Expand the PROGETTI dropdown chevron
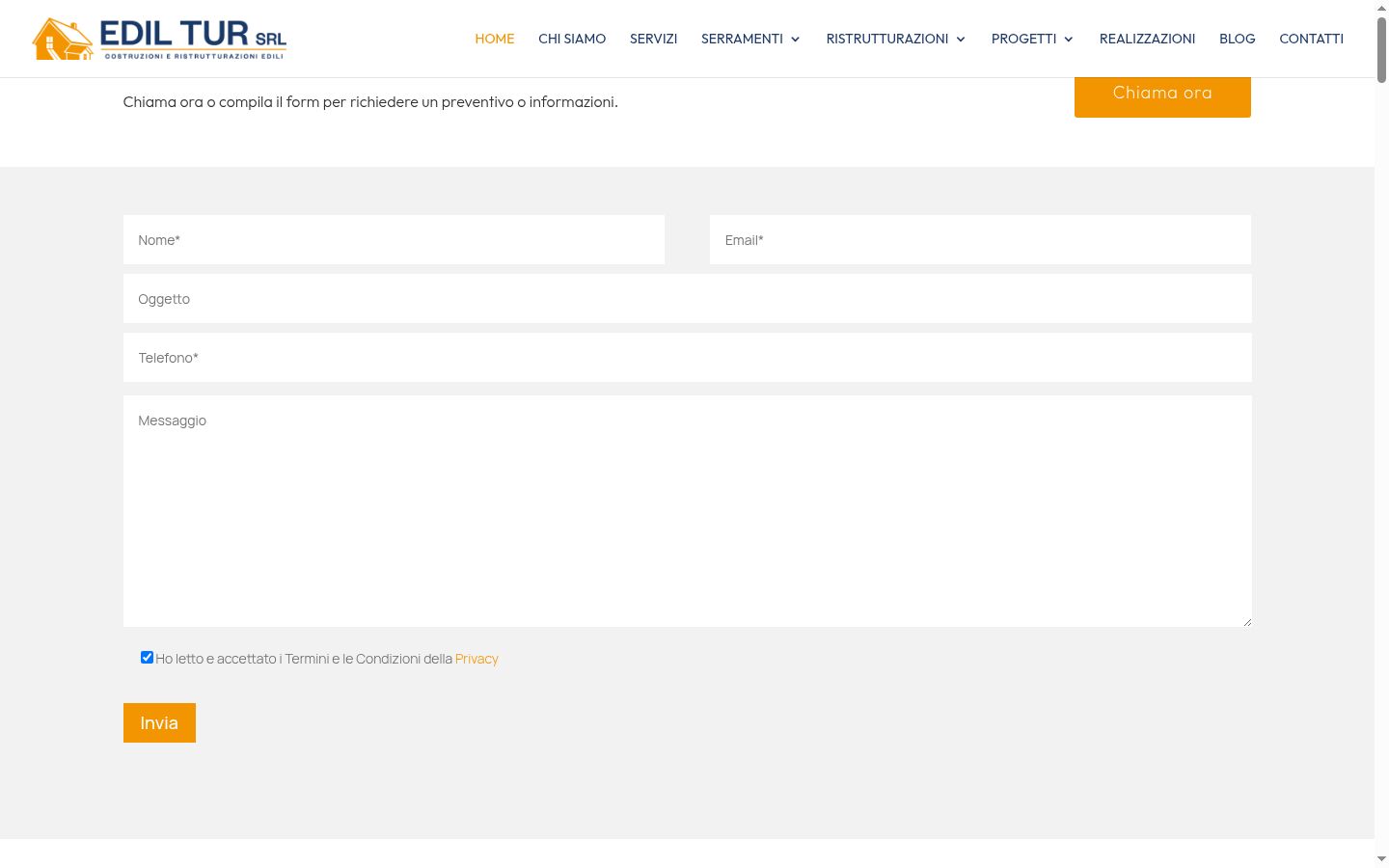The image size is (1389, 868). (1069, 40)
